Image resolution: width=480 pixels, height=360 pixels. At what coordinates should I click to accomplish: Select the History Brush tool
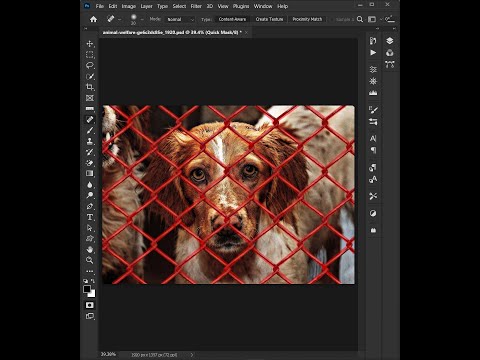coord(90,152)
